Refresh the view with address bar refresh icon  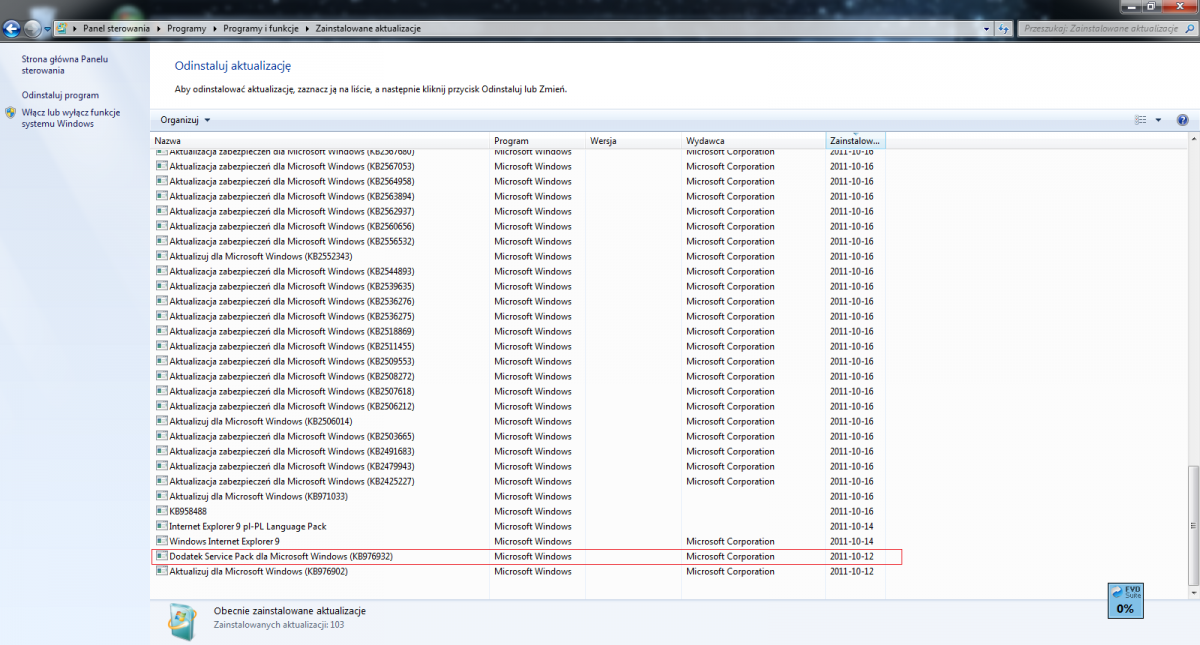click(1003, 29)
